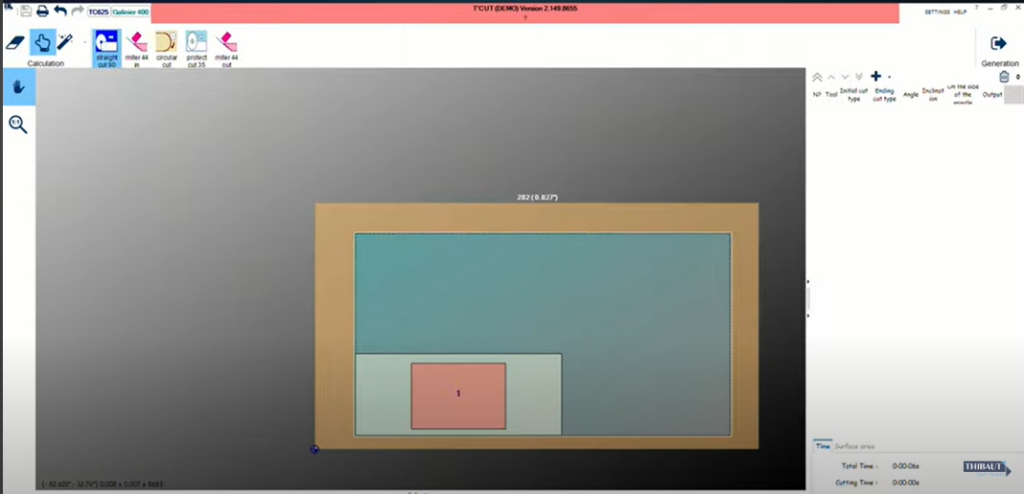Image resolution: width=1024 pixels, height=494 pixels.
Task: Select the miter 44 in tool
Action: [x=137, y=46]
